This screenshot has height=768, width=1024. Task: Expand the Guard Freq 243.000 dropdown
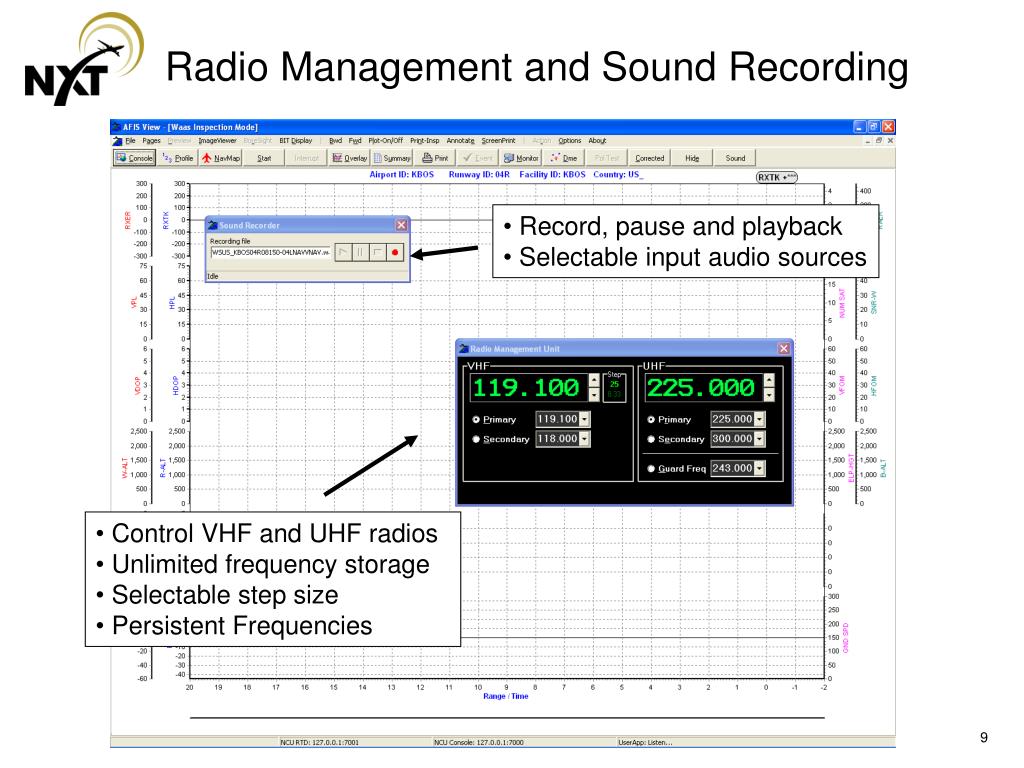pos(759,468)
